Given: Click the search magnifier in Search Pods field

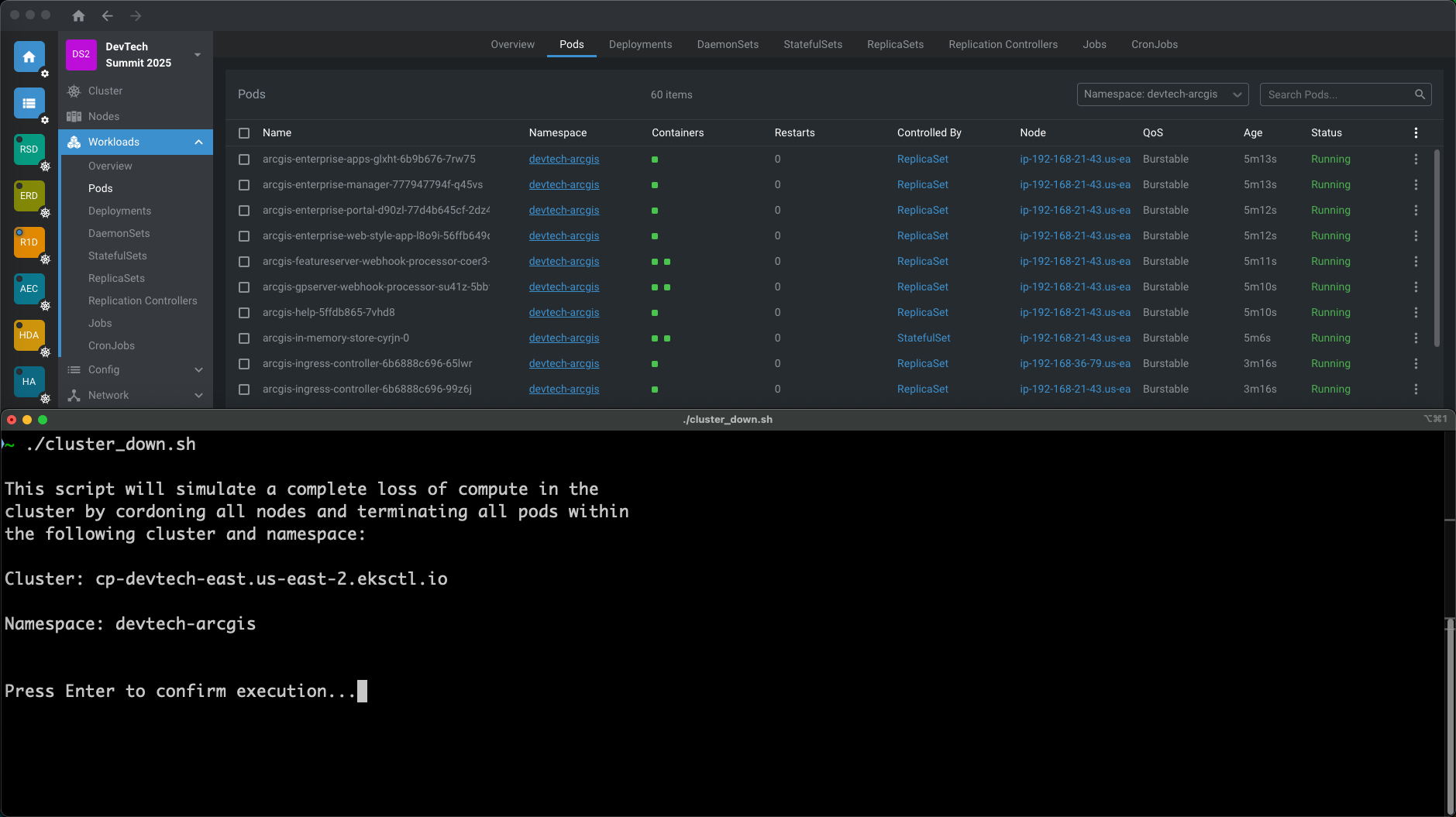Looking at the screenshot, I should [x=1420, y=94].
